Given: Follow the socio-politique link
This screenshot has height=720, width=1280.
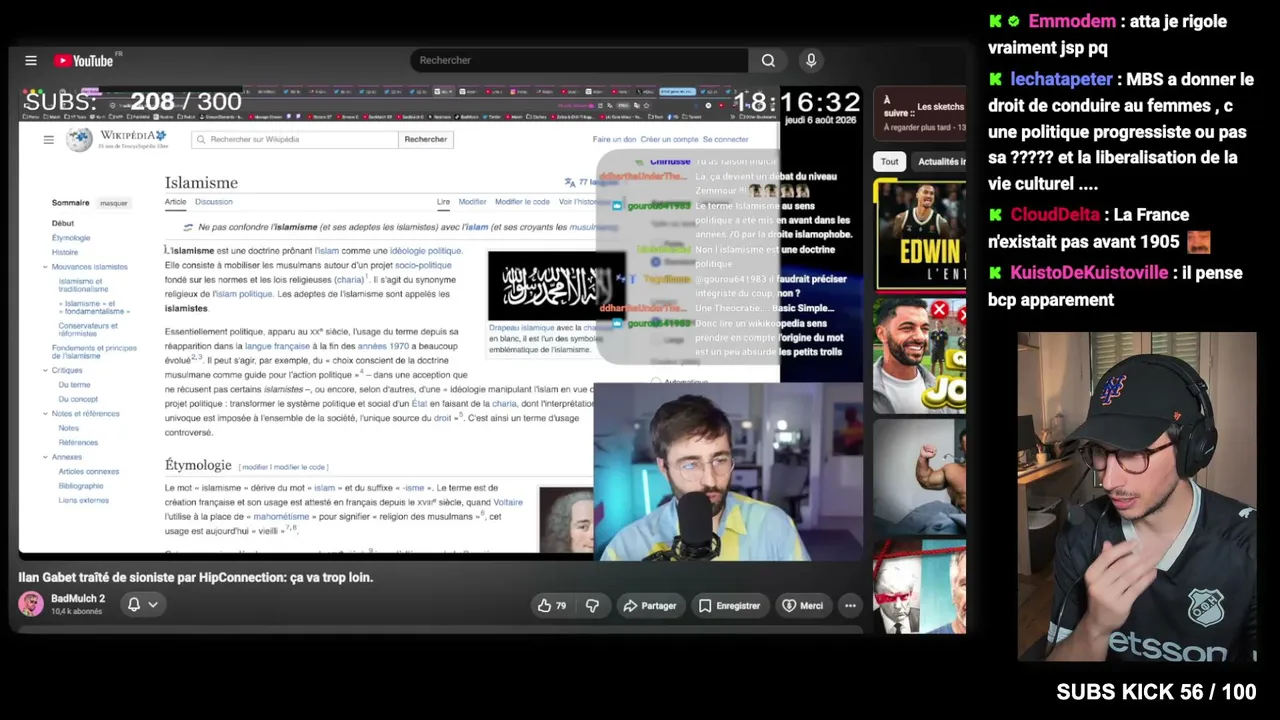Looking at the screenshot, I should 423,265.
